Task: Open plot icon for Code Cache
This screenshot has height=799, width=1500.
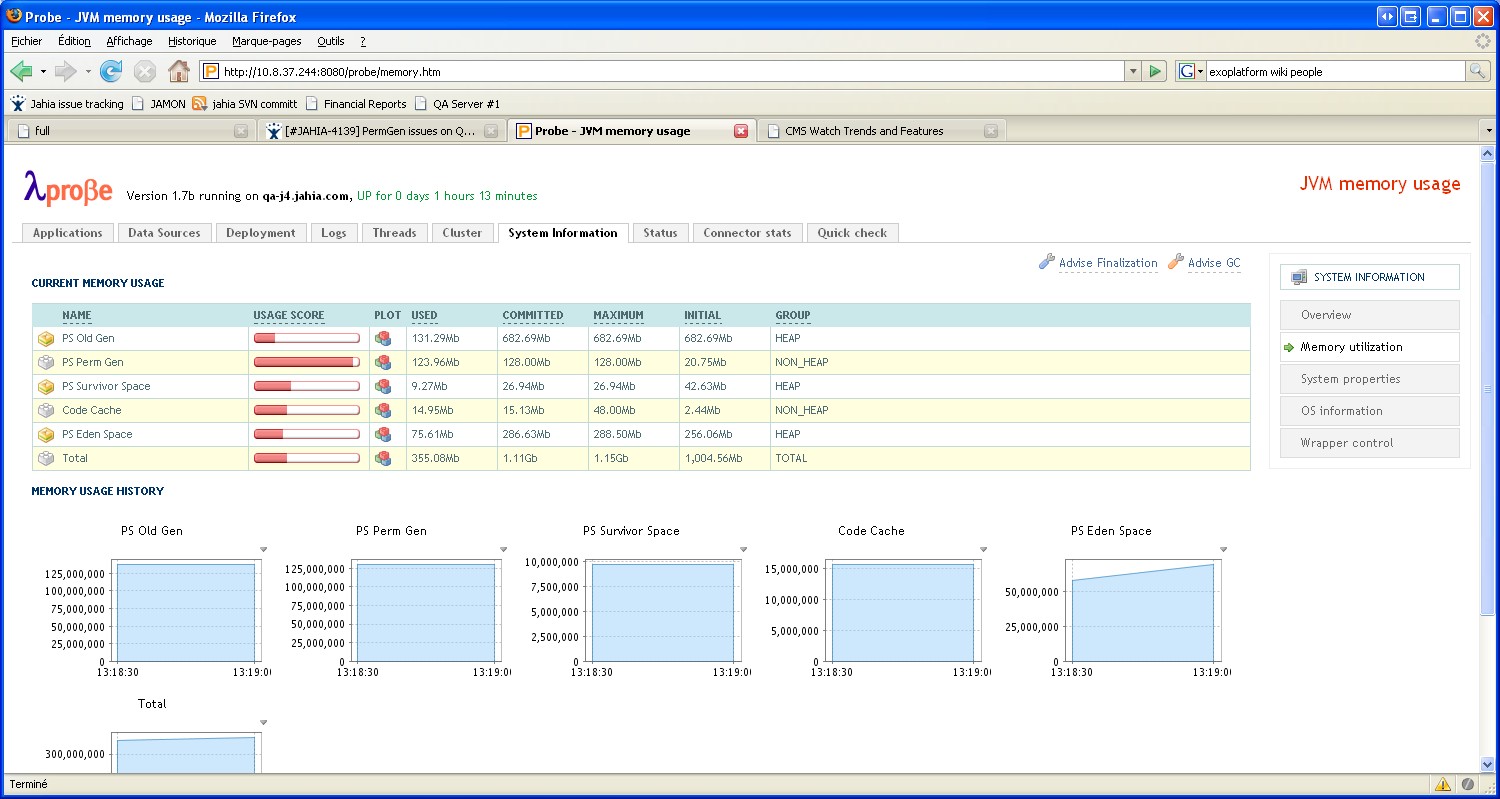Action: (x=383, y=410)
